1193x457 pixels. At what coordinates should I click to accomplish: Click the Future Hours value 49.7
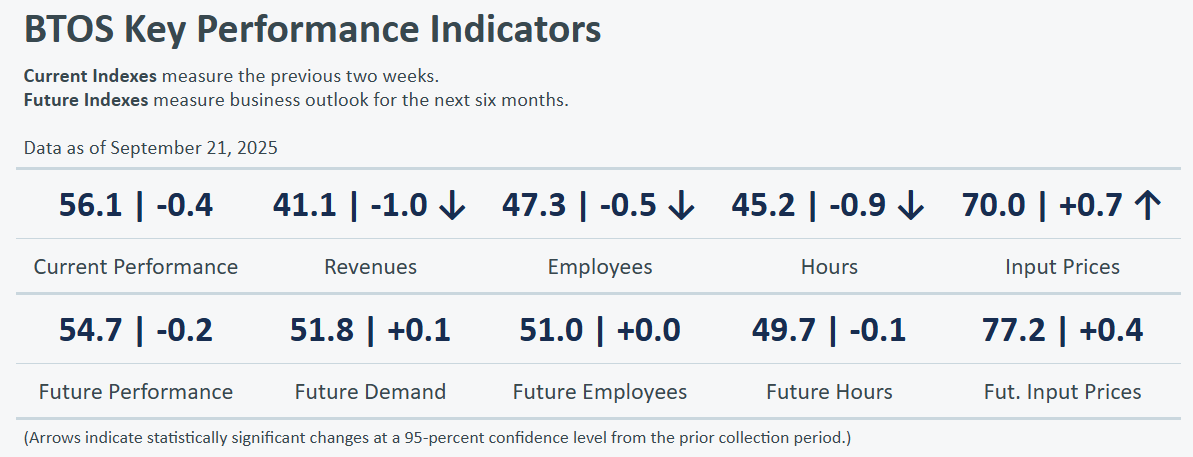783,330
